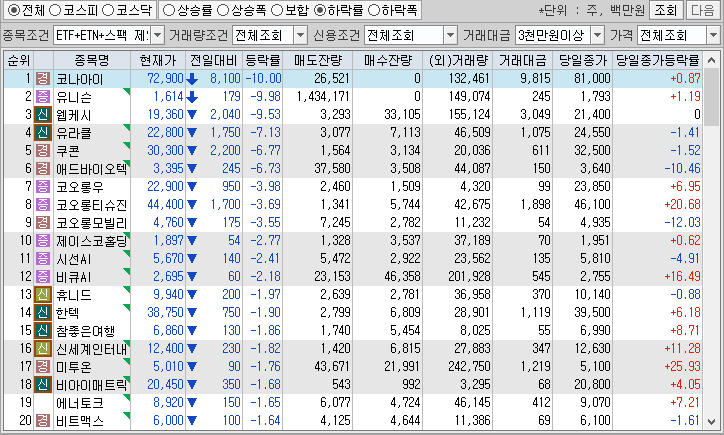Sort by 종목명 column header
This screenshot has height=435, width=724.
pyautogui.click(x=91, y=60)
